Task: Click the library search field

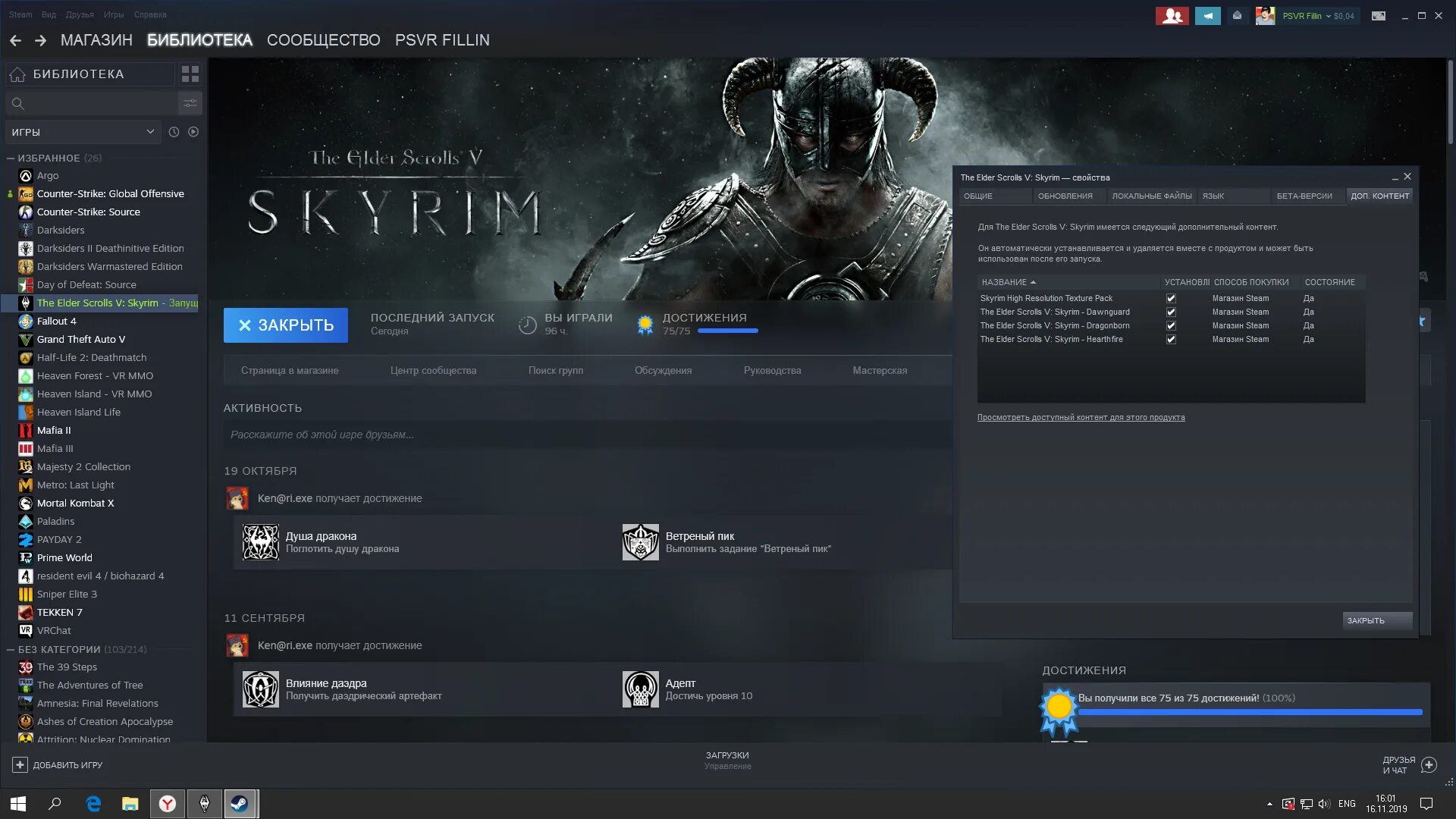Action: tap(93, 103)
